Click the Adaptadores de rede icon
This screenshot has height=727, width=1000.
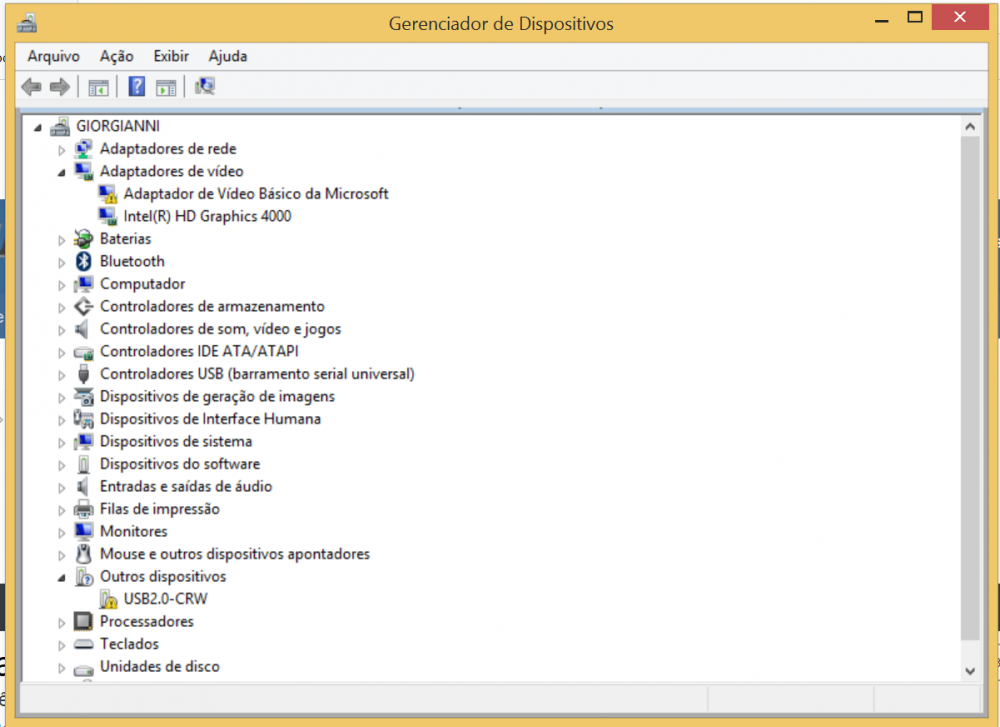(x=84, y=149)
